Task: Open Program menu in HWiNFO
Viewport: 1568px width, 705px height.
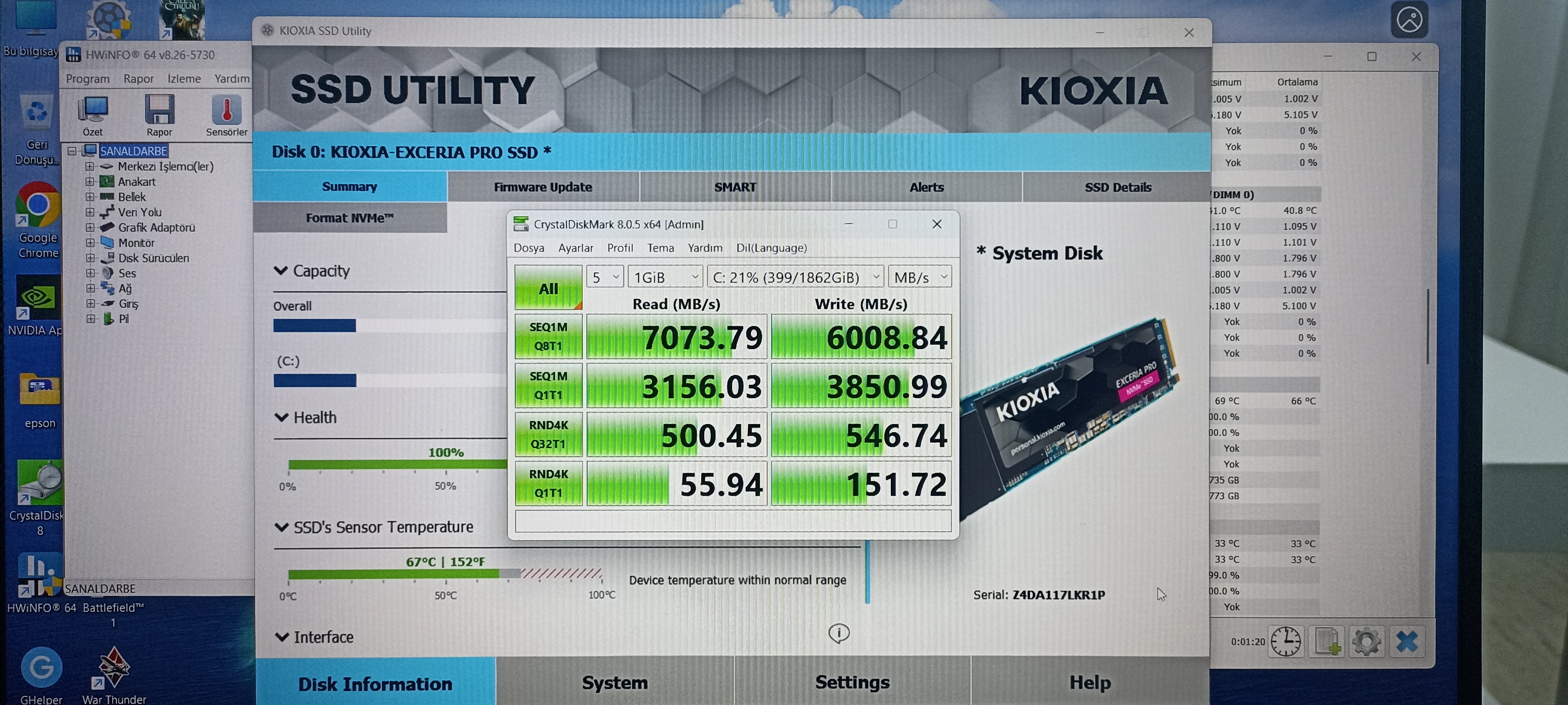Action: tap(87, 79)
